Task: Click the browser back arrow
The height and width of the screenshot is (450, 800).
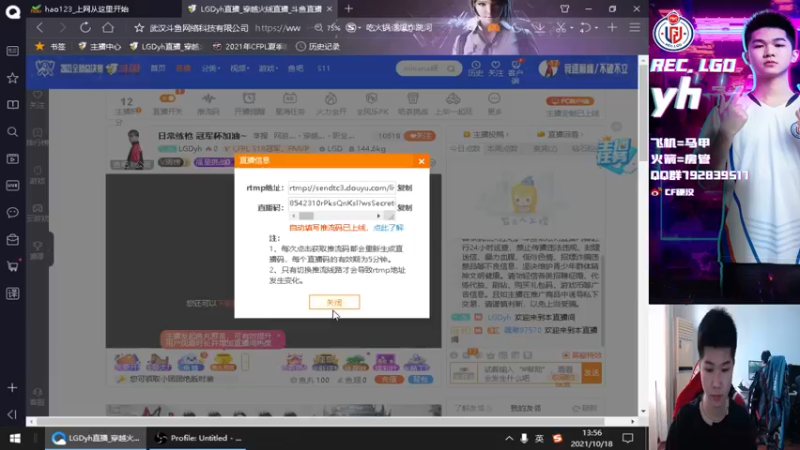Action: click(x=40, y=28)
